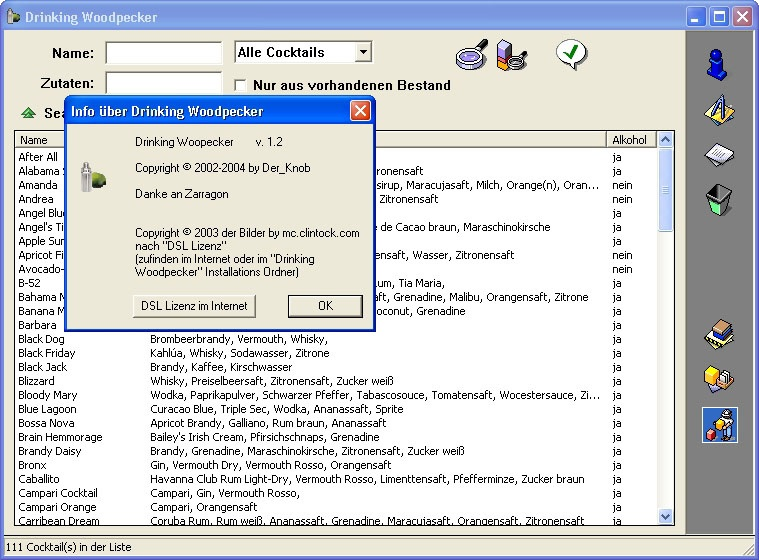Select the Caballito cocktail row

click(336, 479)
